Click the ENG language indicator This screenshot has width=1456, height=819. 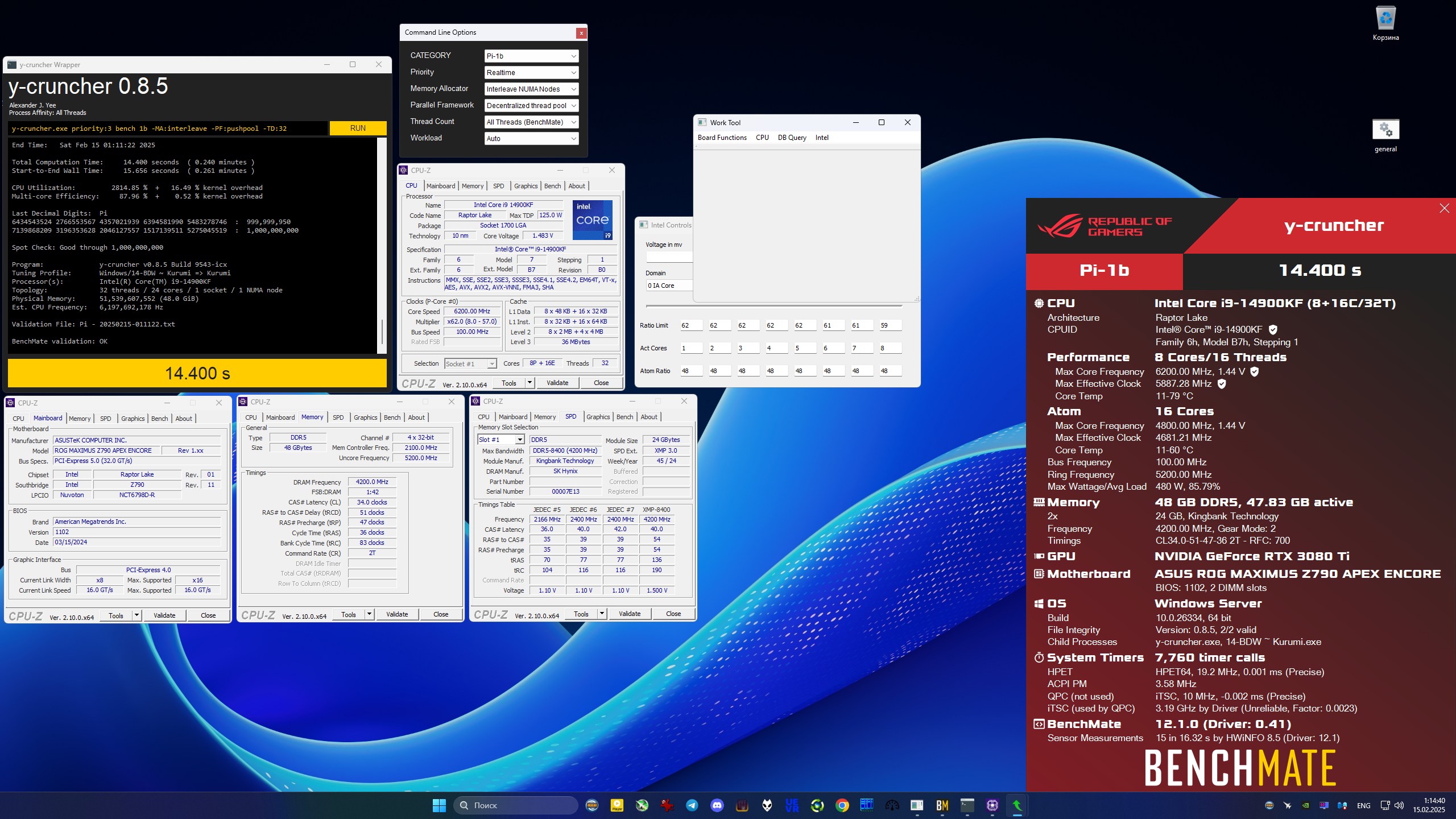pyautogui.click(x=1363, y=805)
